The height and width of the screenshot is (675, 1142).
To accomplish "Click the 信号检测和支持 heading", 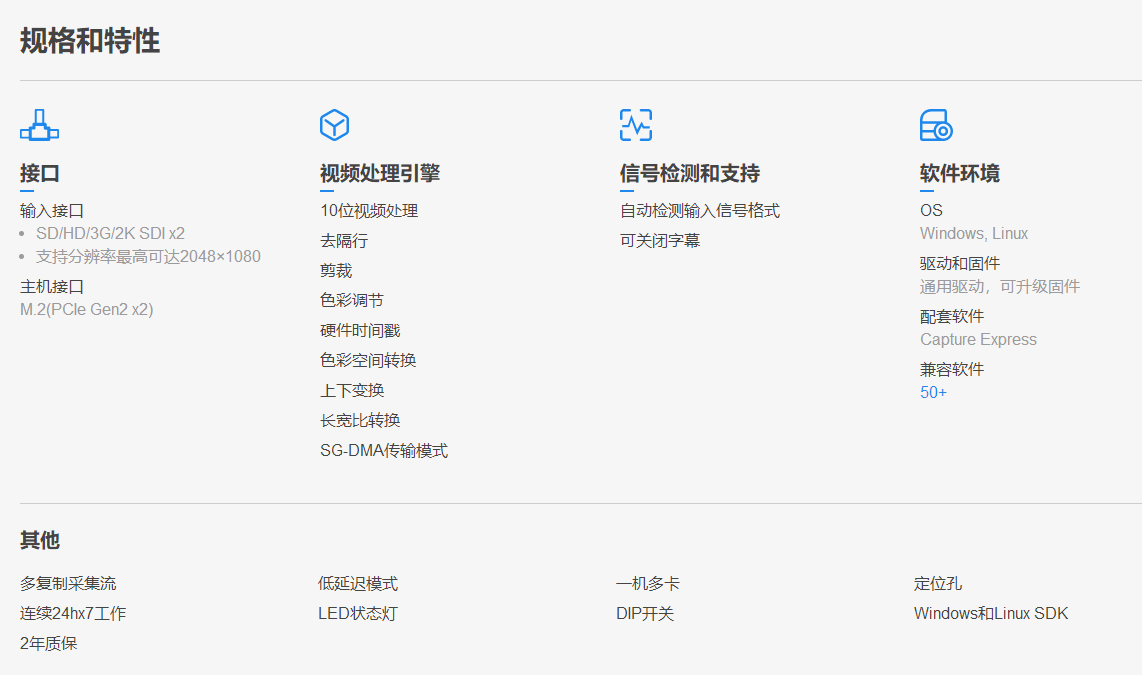I will (690, 173).
